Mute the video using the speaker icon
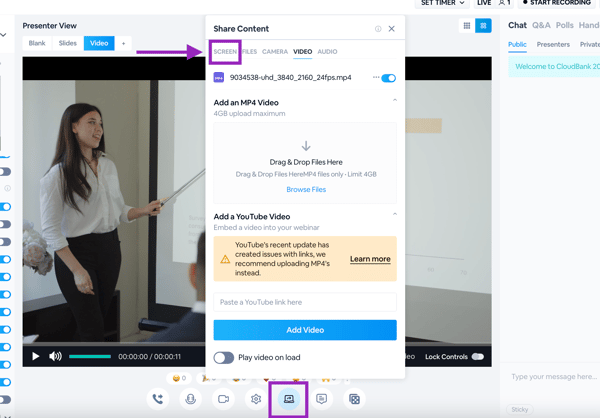 coord(55,356)
